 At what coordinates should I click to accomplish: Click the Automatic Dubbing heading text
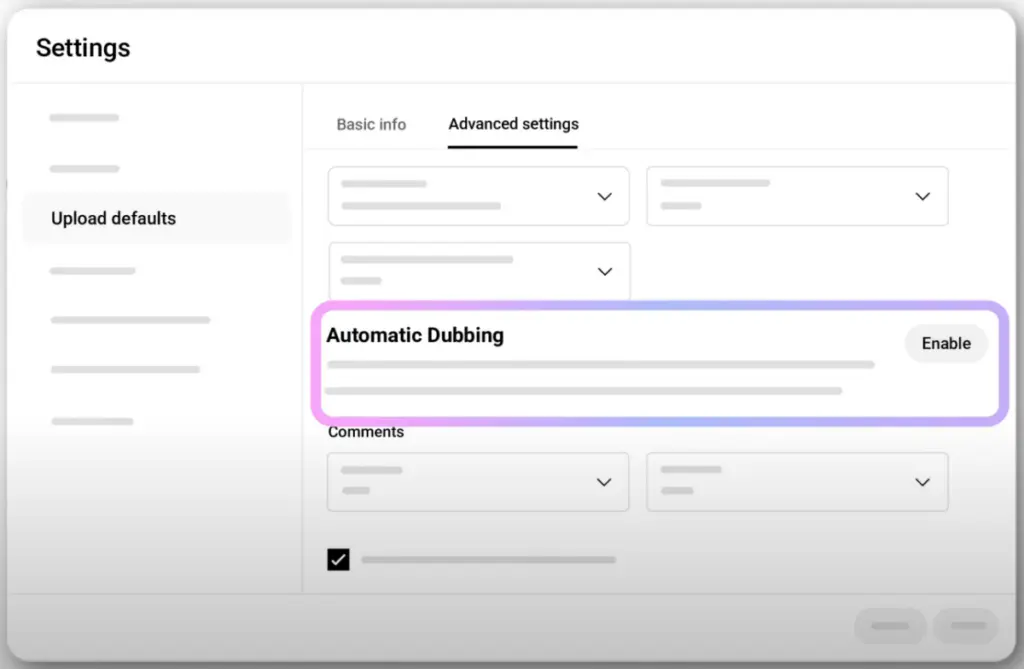point(415,336)
